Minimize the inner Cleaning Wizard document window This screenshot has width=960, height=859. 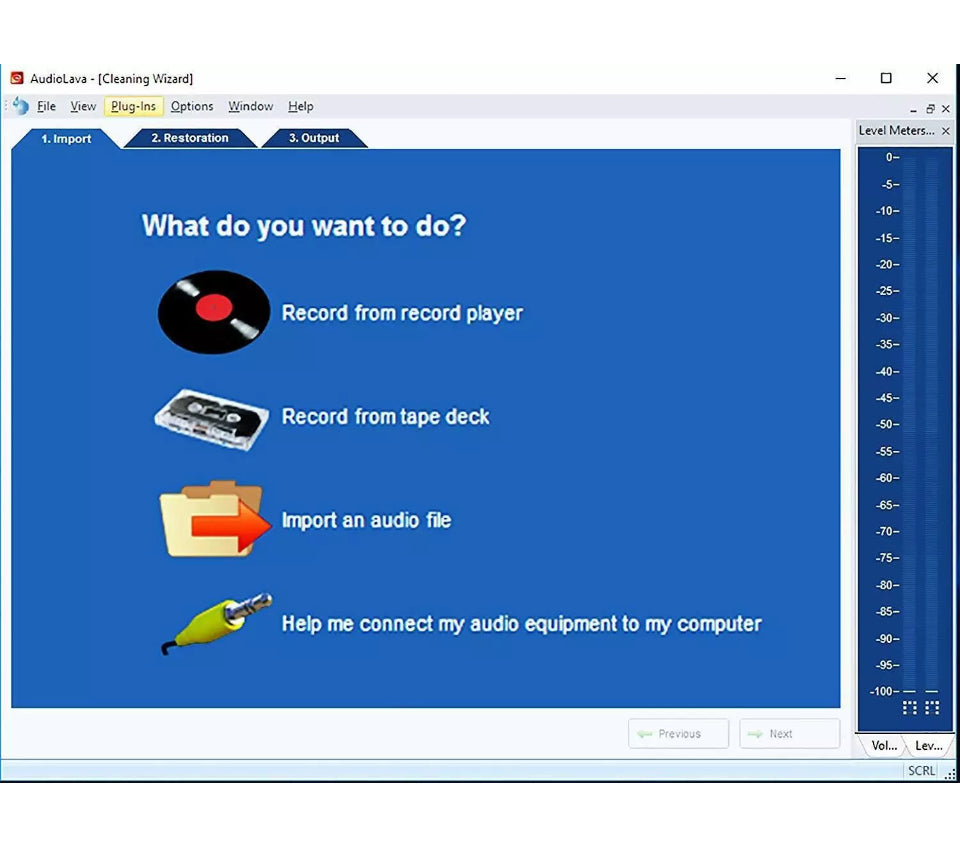pos(913,109)
